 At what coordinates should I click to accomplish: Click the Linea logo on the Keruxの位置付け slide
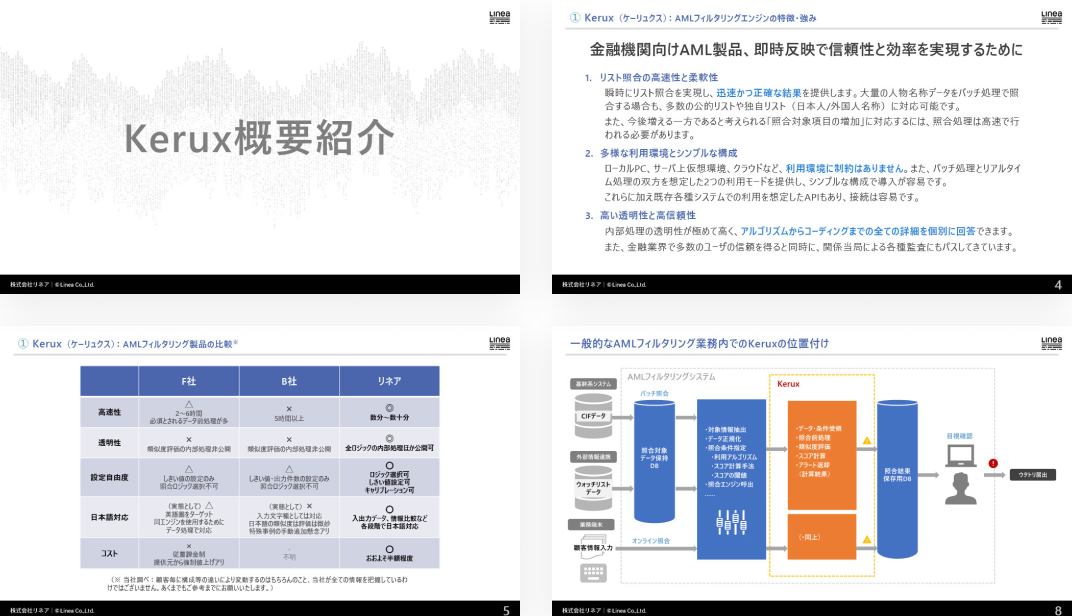point(1051,343)
